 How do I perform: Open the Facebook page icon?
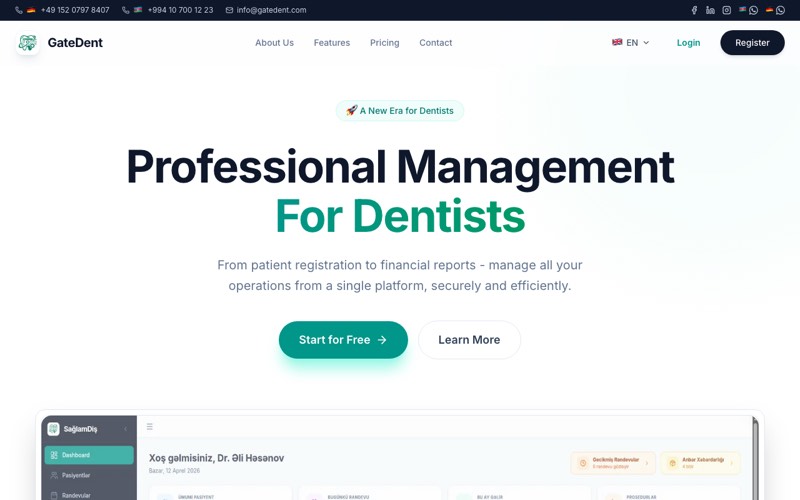click(694, 10)
